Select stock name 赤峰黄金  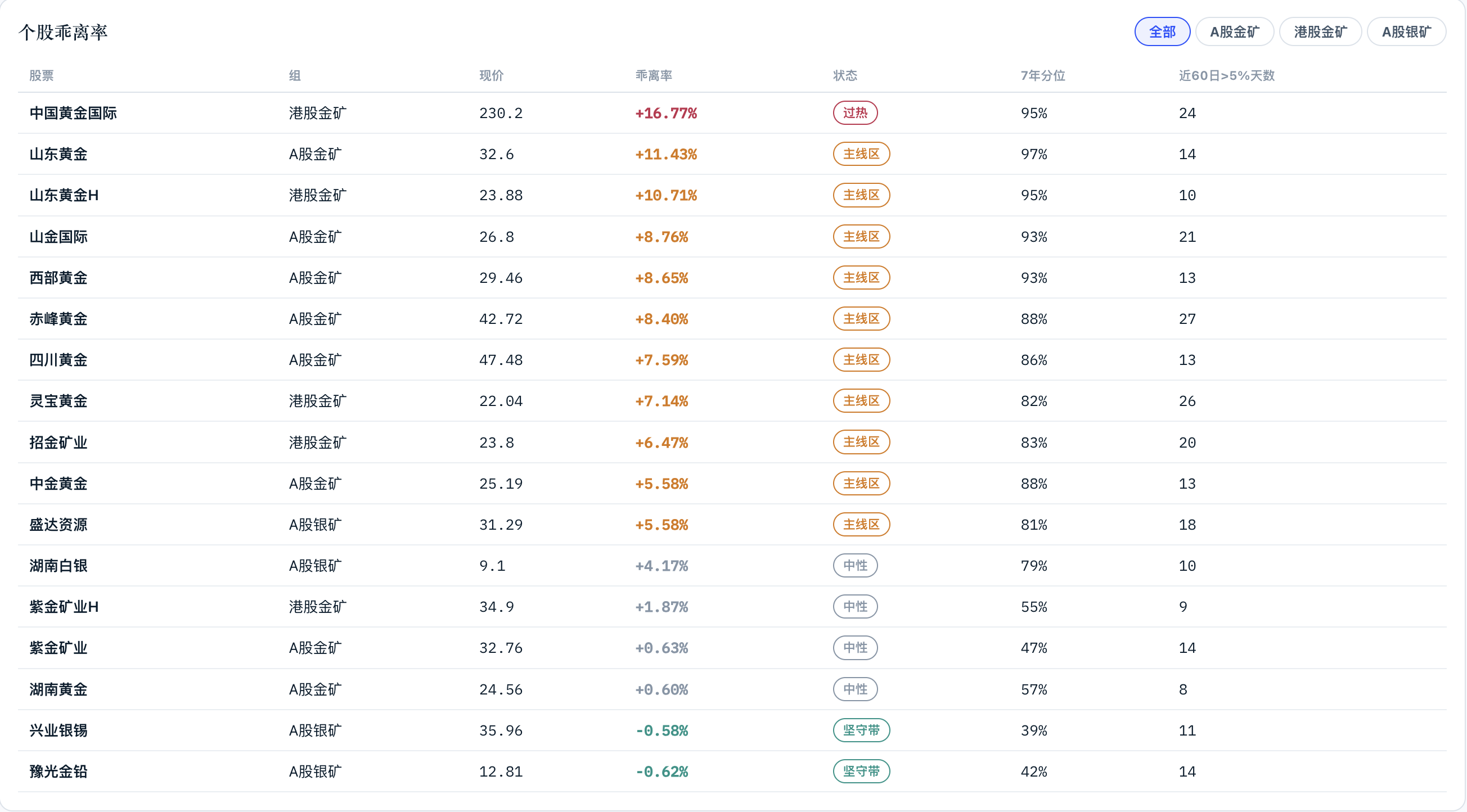coord(58,319)
